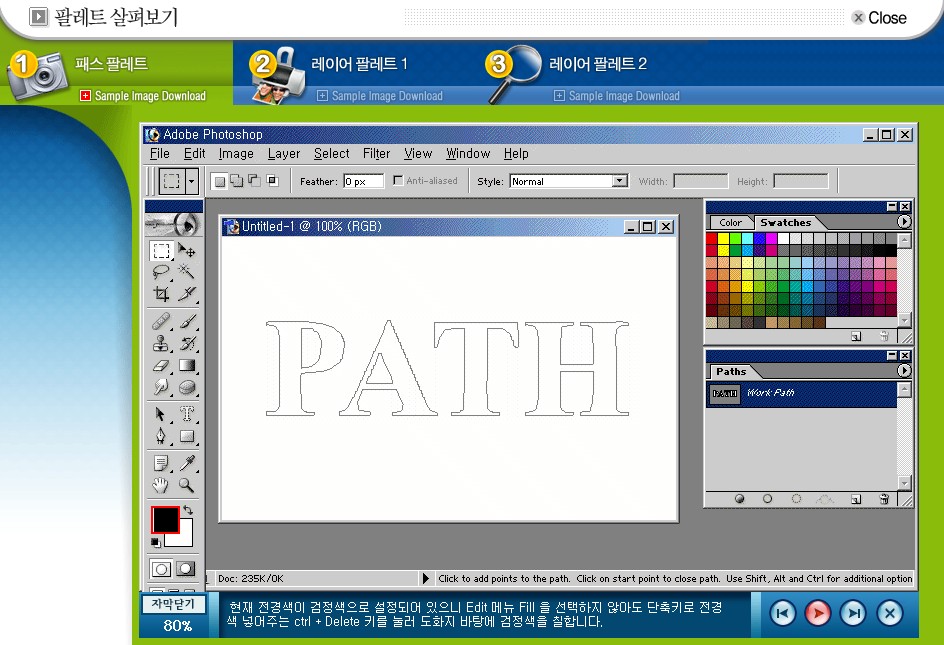Reset default foreground and background colors
Image resolution: width=944 pixels, height=645 pixels.
pyautogui.click(x=156, y=543)
